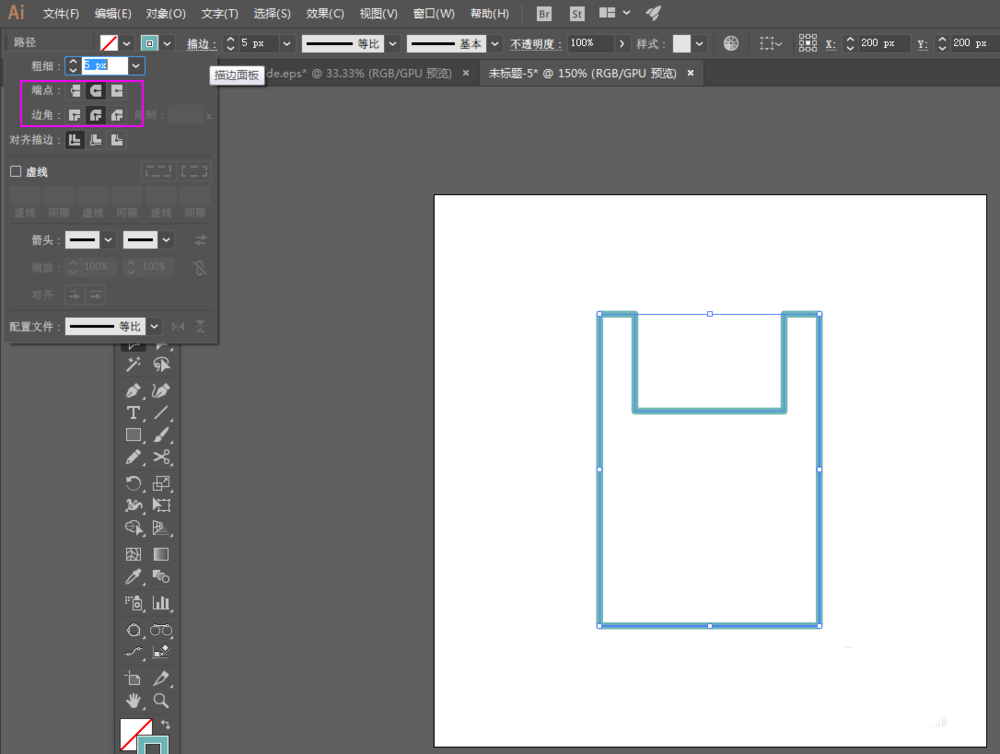Click the stroke color swatch in options bar
Viewport: 1000px width, 754px height.
pyautogui.click(x=150, y=44)
